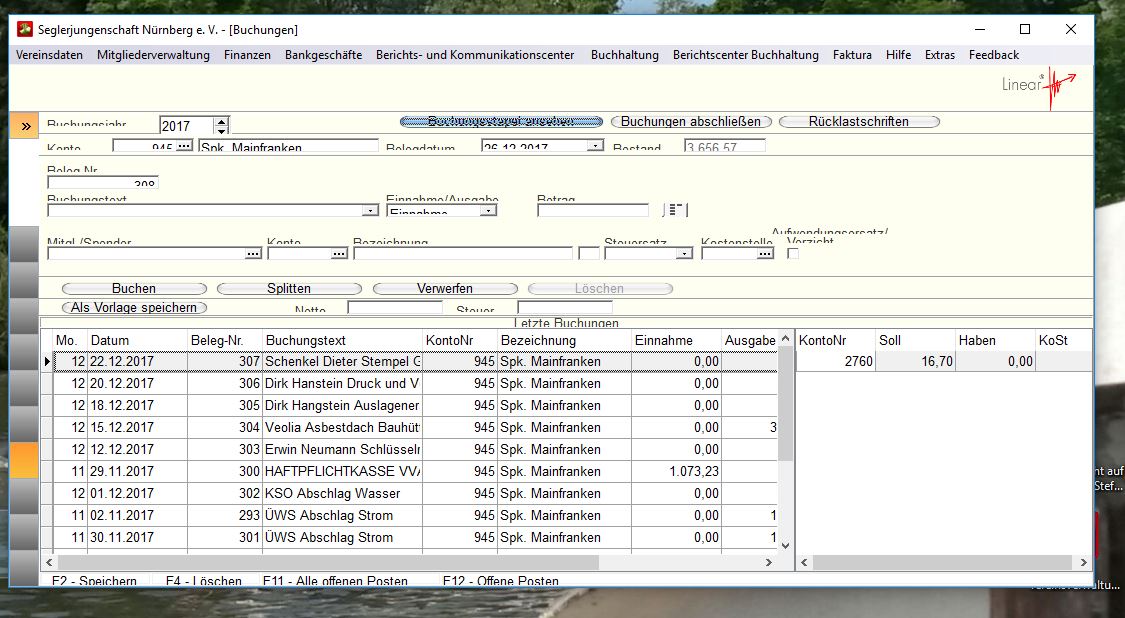
Task: Open the Steuersatz dropdown
Action: click(x=684, y=254)
